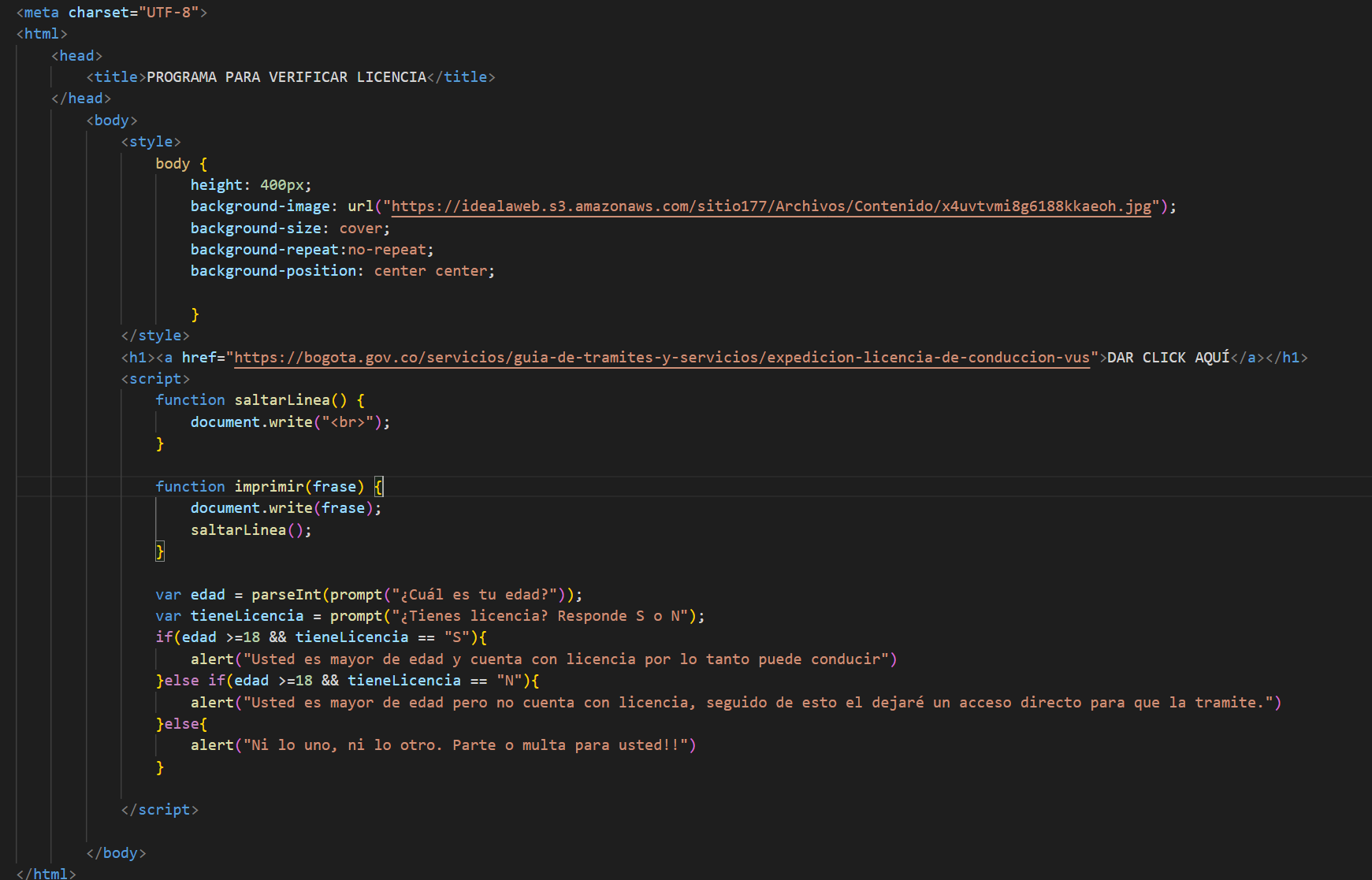This screenshot has height=880, width=1372.
Task: Click alert 'pero no cuenta con licencia' line
Action: (x=736, y=703)
